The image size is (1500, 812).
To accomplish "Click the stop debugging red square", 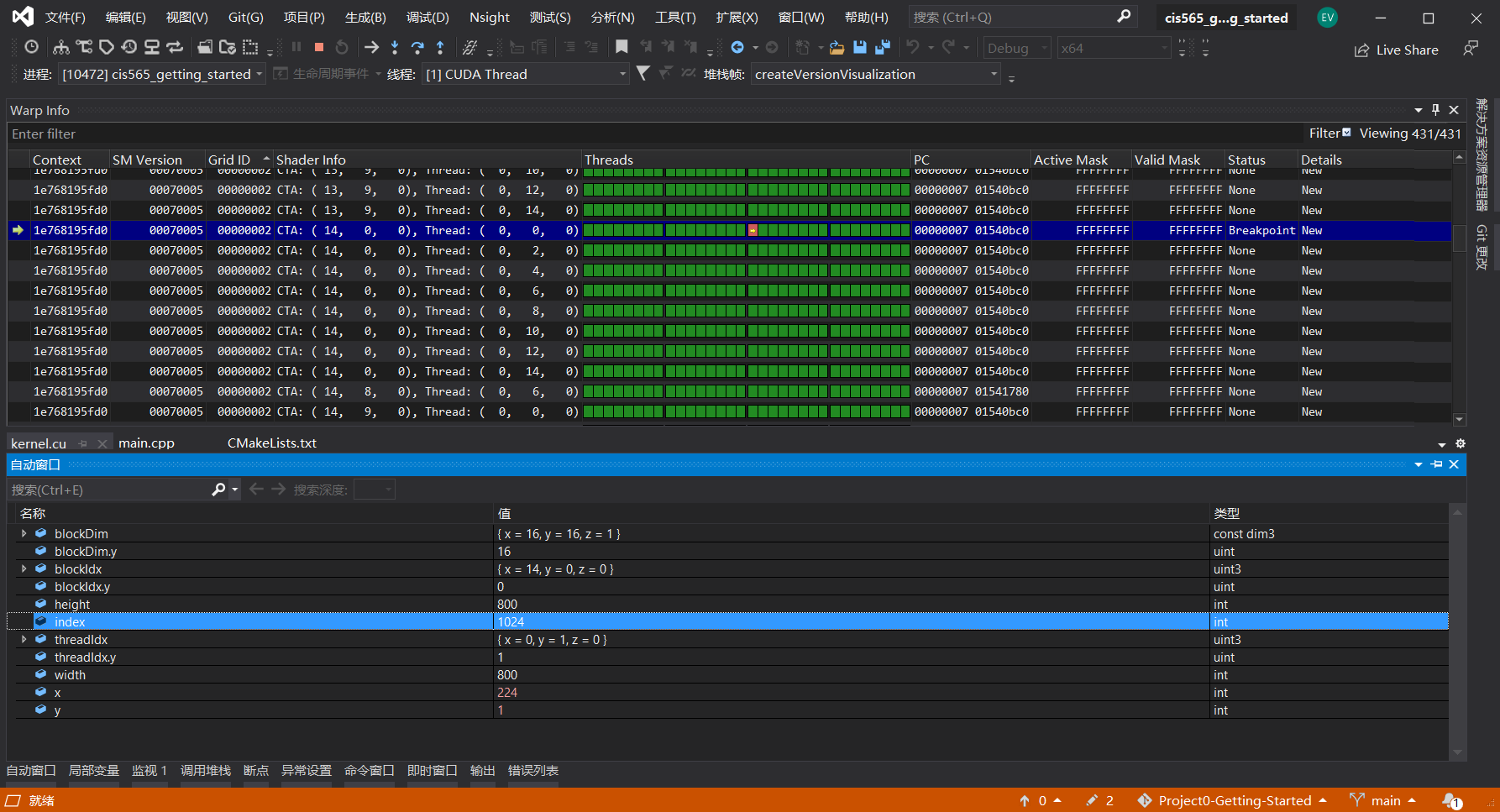I will 319,48.
